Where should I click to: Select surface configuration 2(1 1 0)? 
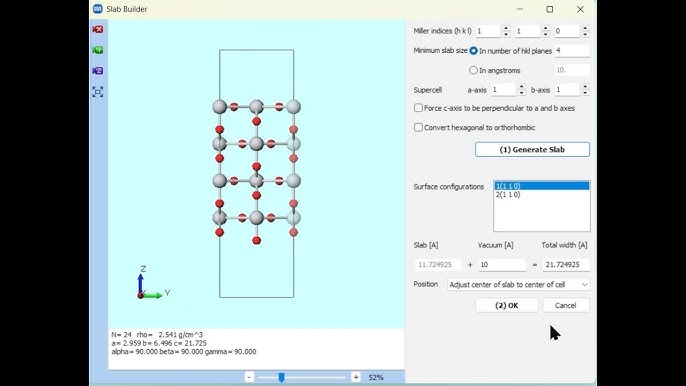pos(542,194)
